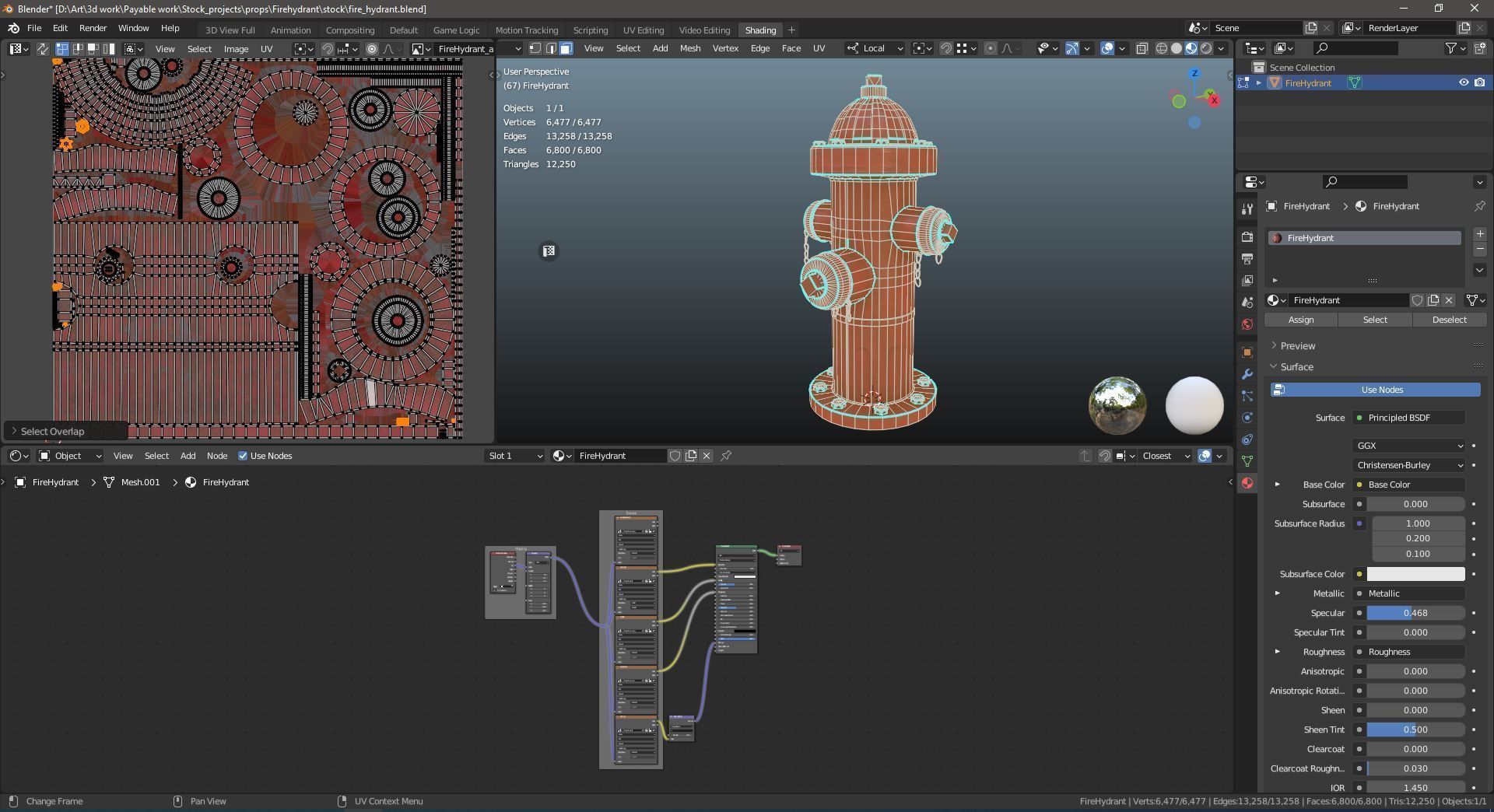Viewport: 1494px width, 812px height.
Task: Open Output properties tab
Action: coord(1247,258)
